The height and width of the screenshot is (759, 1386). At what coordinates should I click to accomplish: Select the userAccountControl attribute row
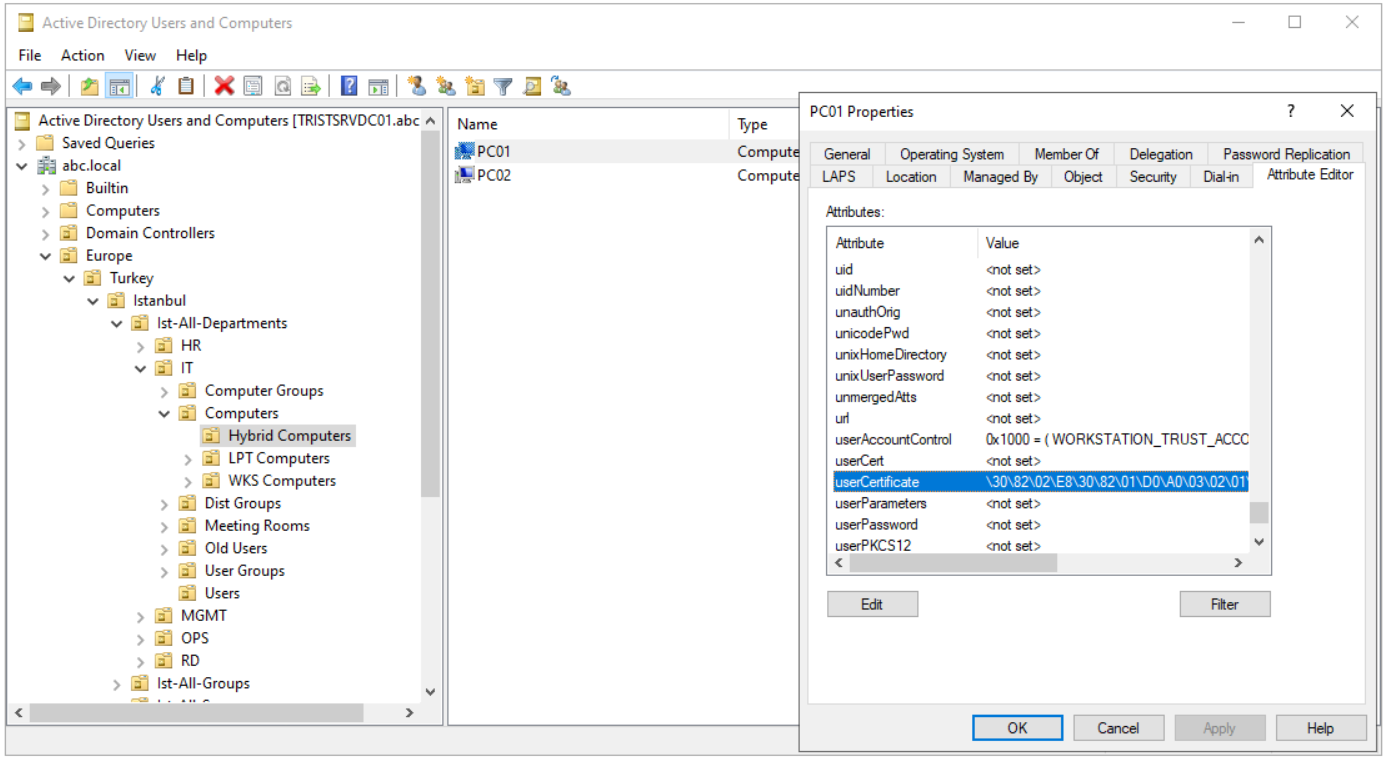(x=1038, y=440)
